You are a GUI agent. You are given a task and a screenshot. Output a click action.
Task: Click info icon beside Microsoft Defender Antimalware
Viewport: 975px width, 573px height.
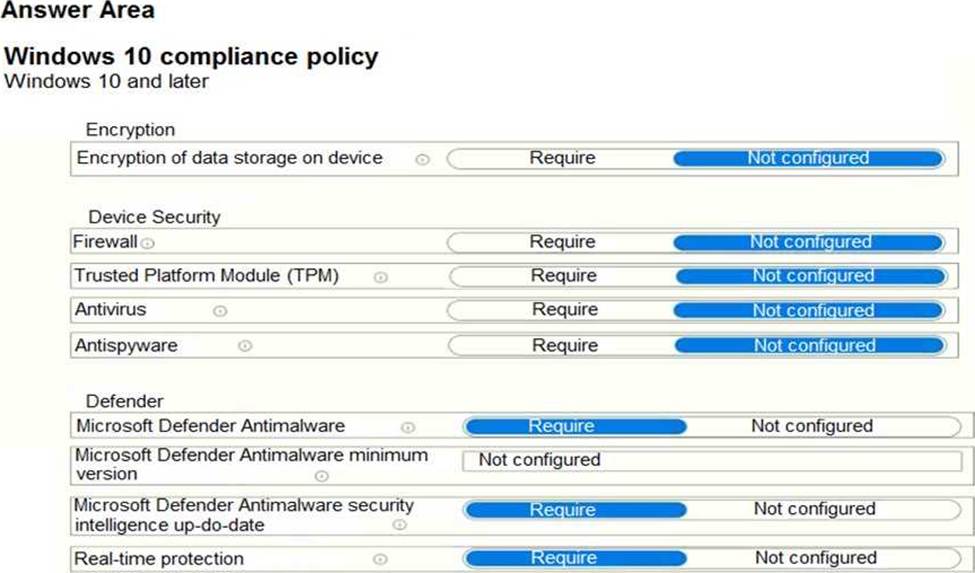click(407, 427)
